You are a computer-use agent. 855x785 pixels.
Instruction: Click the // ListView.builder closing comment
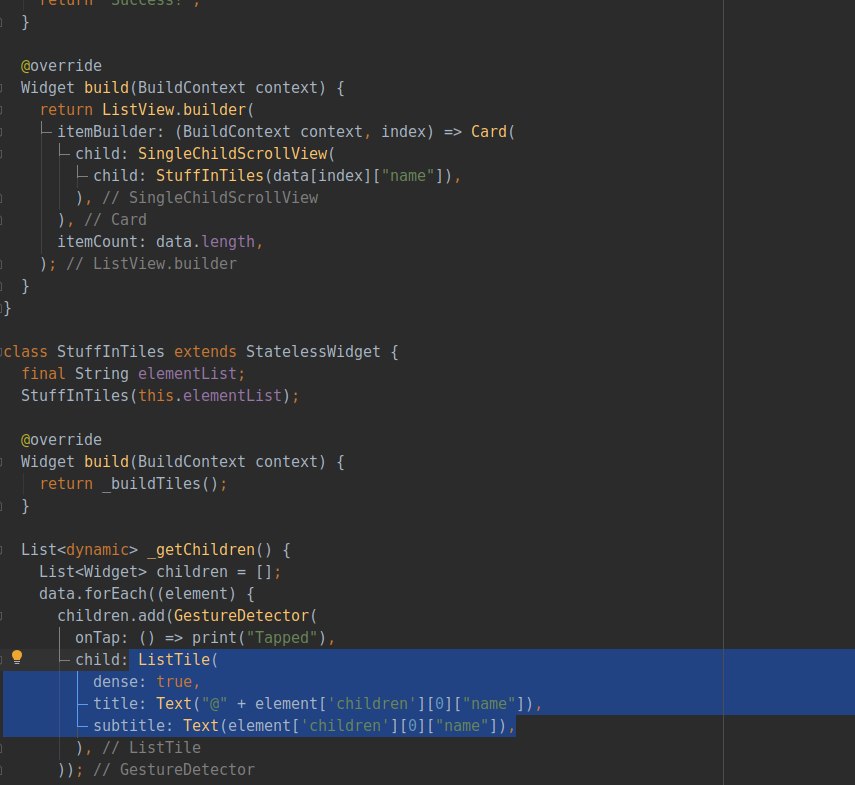[152, 264]
